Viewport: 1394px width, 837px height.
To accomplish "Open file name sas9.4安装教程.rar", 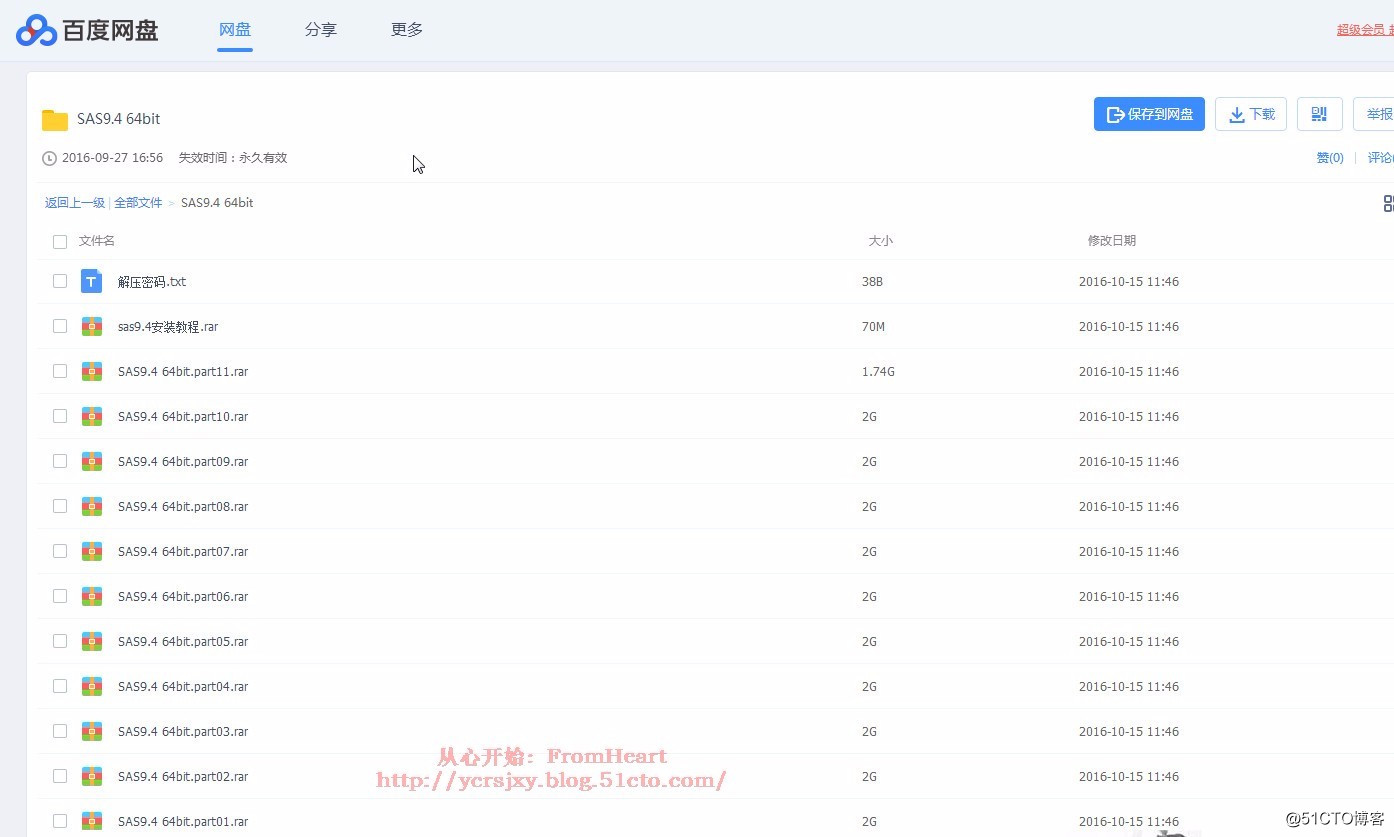I will [x=168, y=327].
